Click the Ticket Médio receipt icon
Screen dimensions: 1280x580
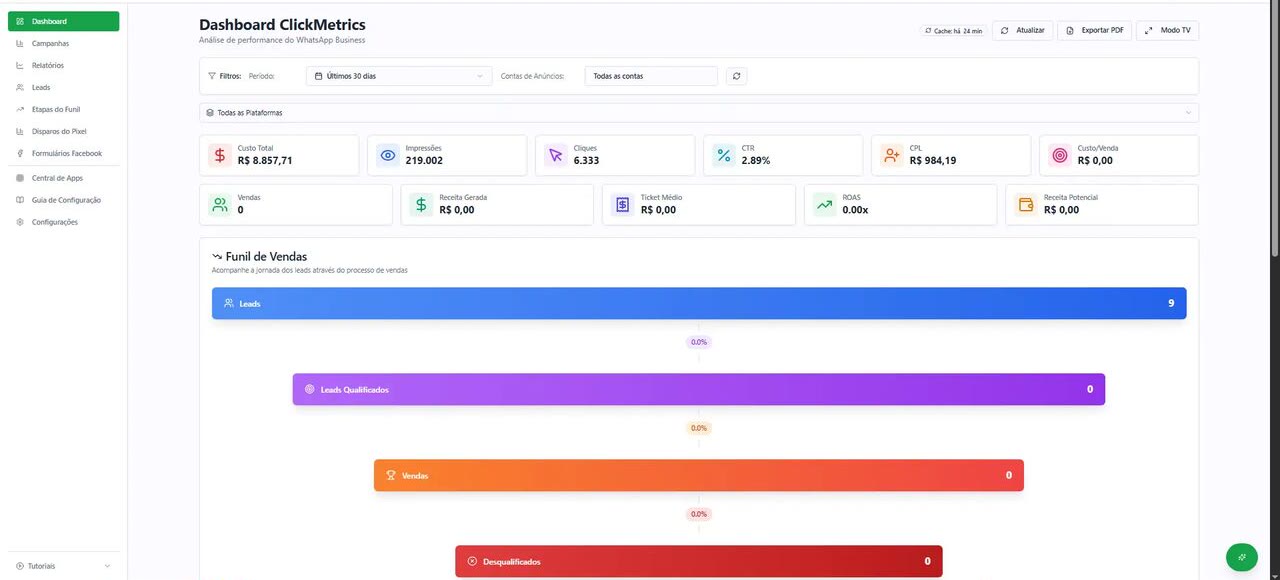point(623,205)
